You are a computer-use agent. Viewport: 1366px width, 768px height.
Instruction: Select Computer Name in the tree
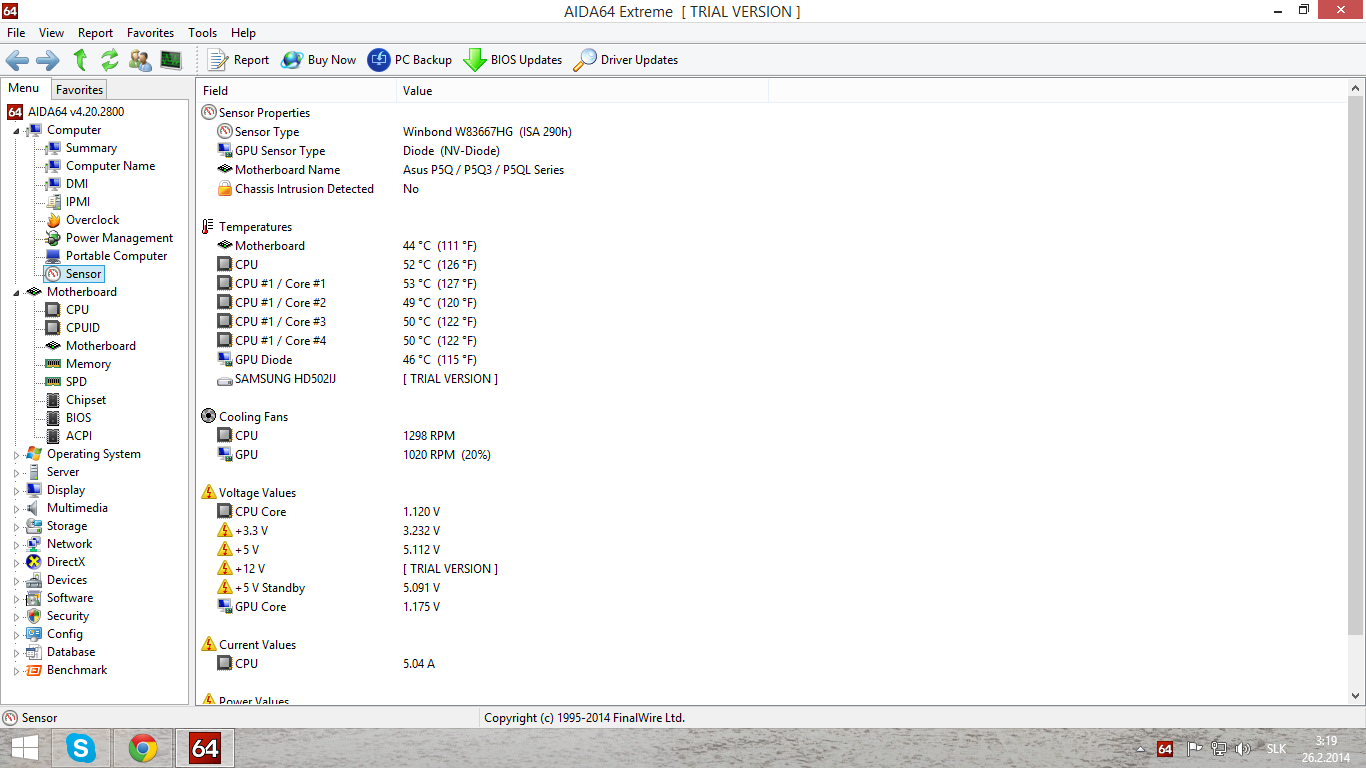click(x=110, y=166)
